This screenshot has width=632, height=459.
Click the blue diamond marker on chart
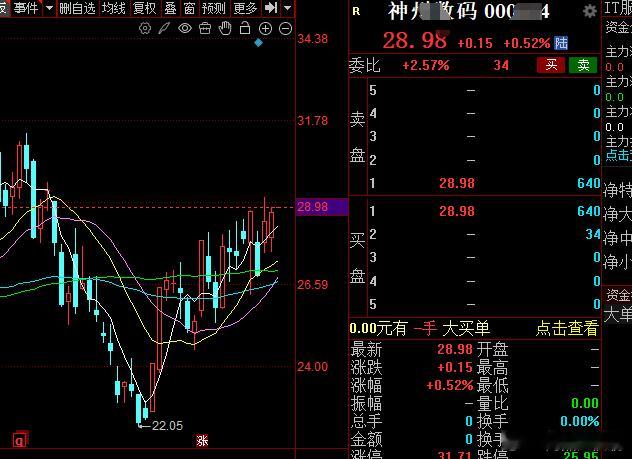click(259, 42)
